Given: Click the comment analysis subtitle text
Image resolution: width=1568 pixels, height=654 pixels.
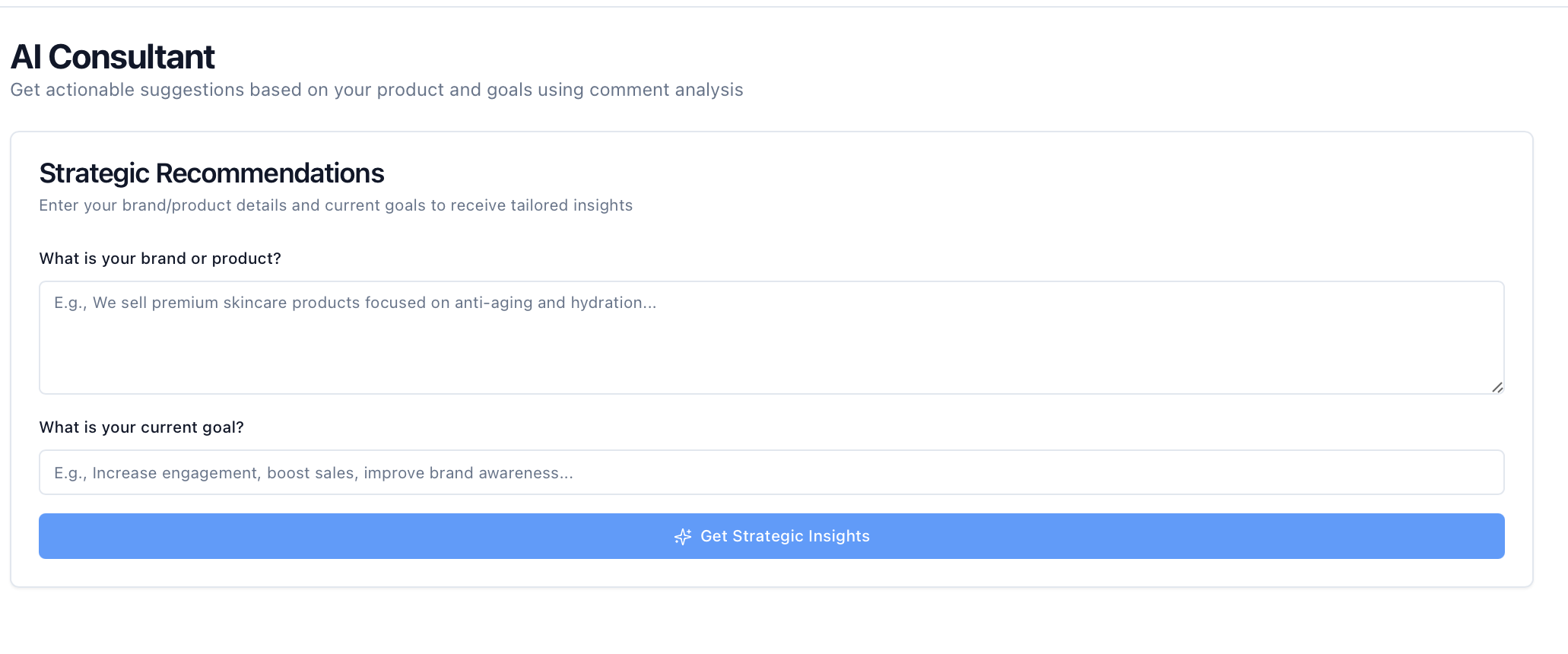Looking at the screenshot, I should coord(377,90).
